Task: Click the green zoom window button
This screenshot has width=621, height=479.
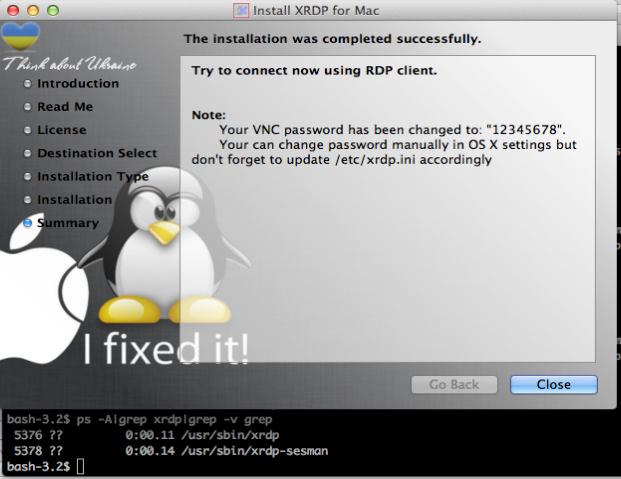Action: (x=53, y=10)
